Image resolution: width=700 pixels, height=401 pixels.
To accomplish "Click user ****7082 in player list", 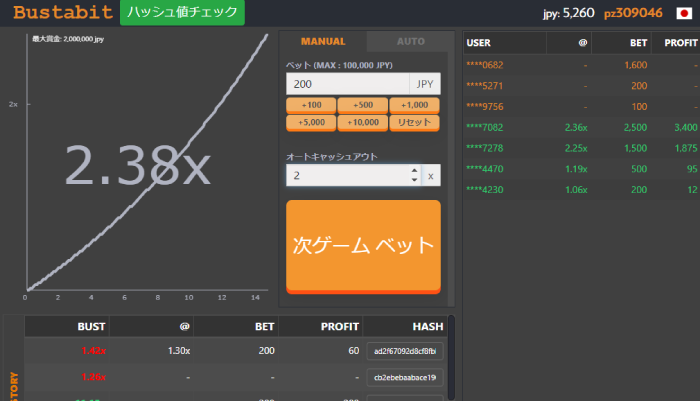I will (486, 127).
